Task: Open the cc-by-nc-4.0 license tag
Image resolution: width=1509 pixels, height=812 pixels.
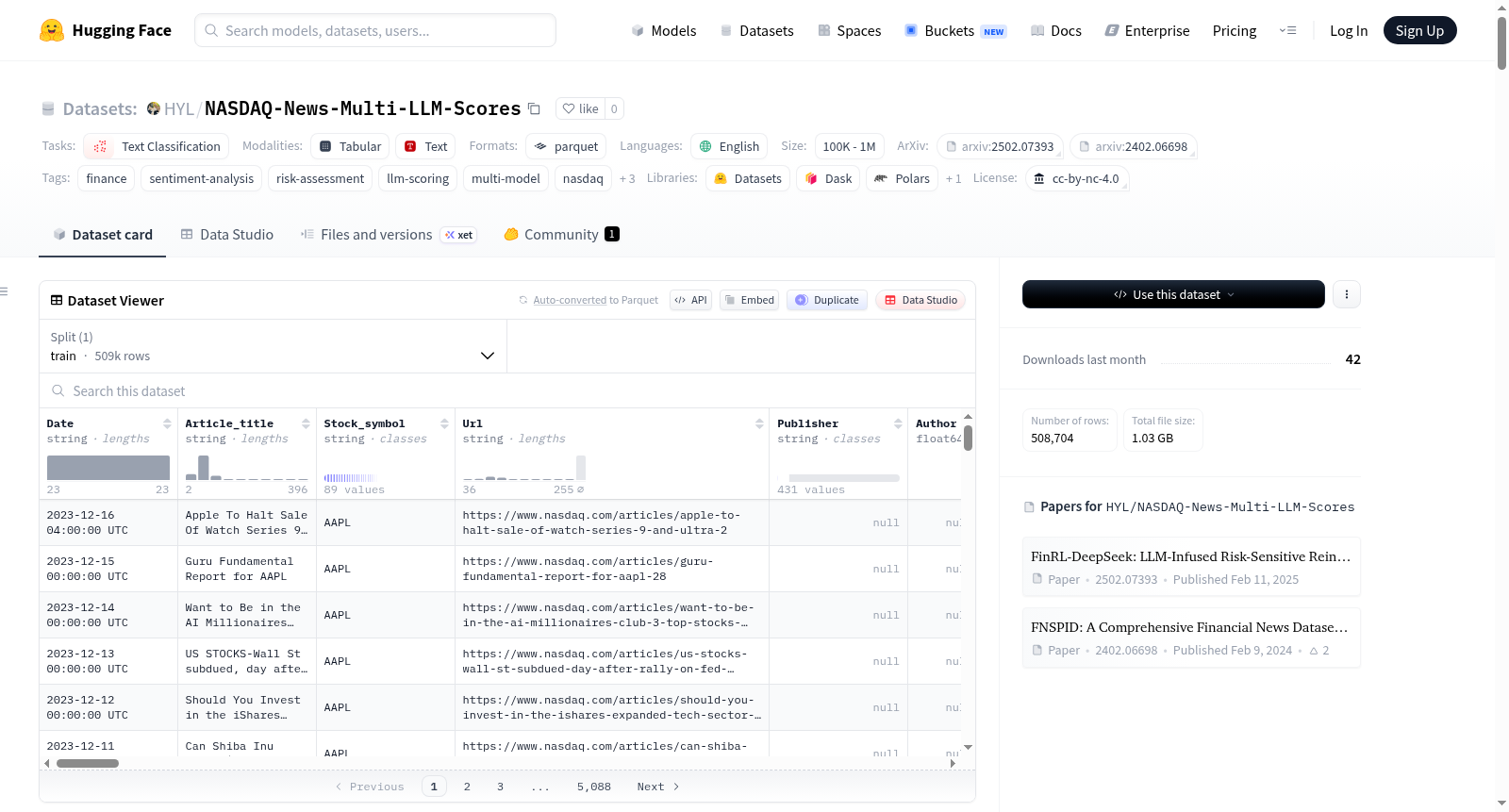Action: [1076, 178]
